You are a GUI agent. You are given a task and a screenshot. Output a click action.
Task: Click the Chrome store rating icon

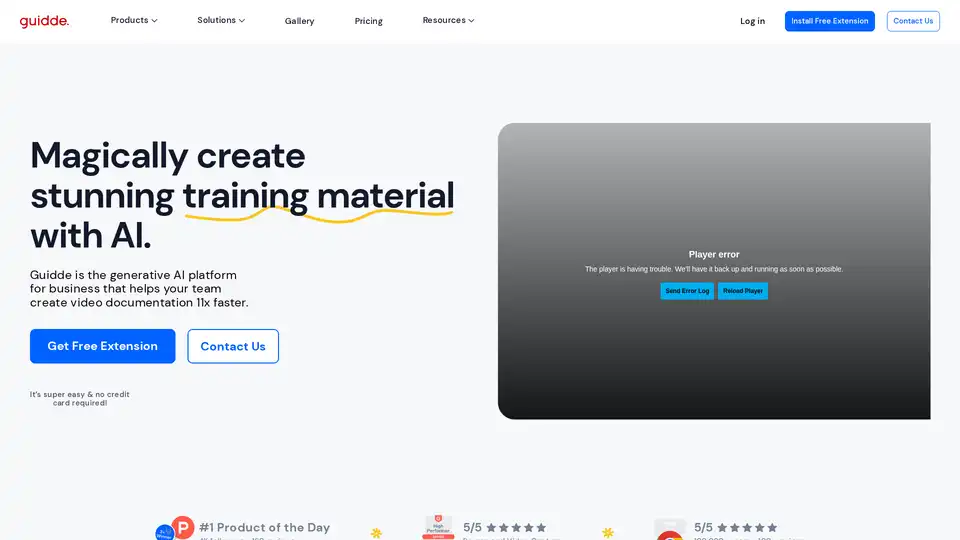click(669, 530)
